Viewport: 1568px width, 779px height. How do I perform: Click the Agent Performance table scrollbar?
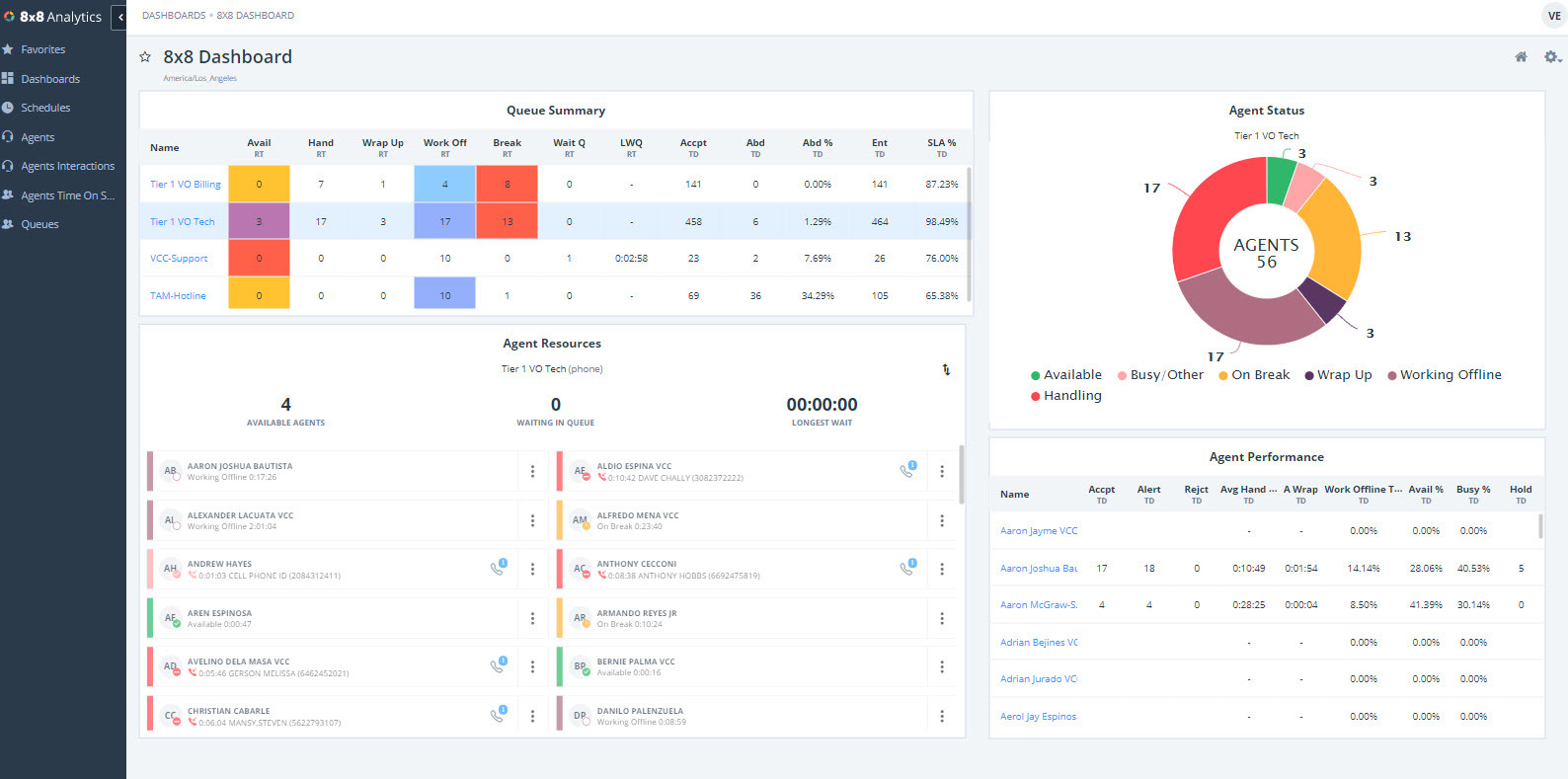1540,526
